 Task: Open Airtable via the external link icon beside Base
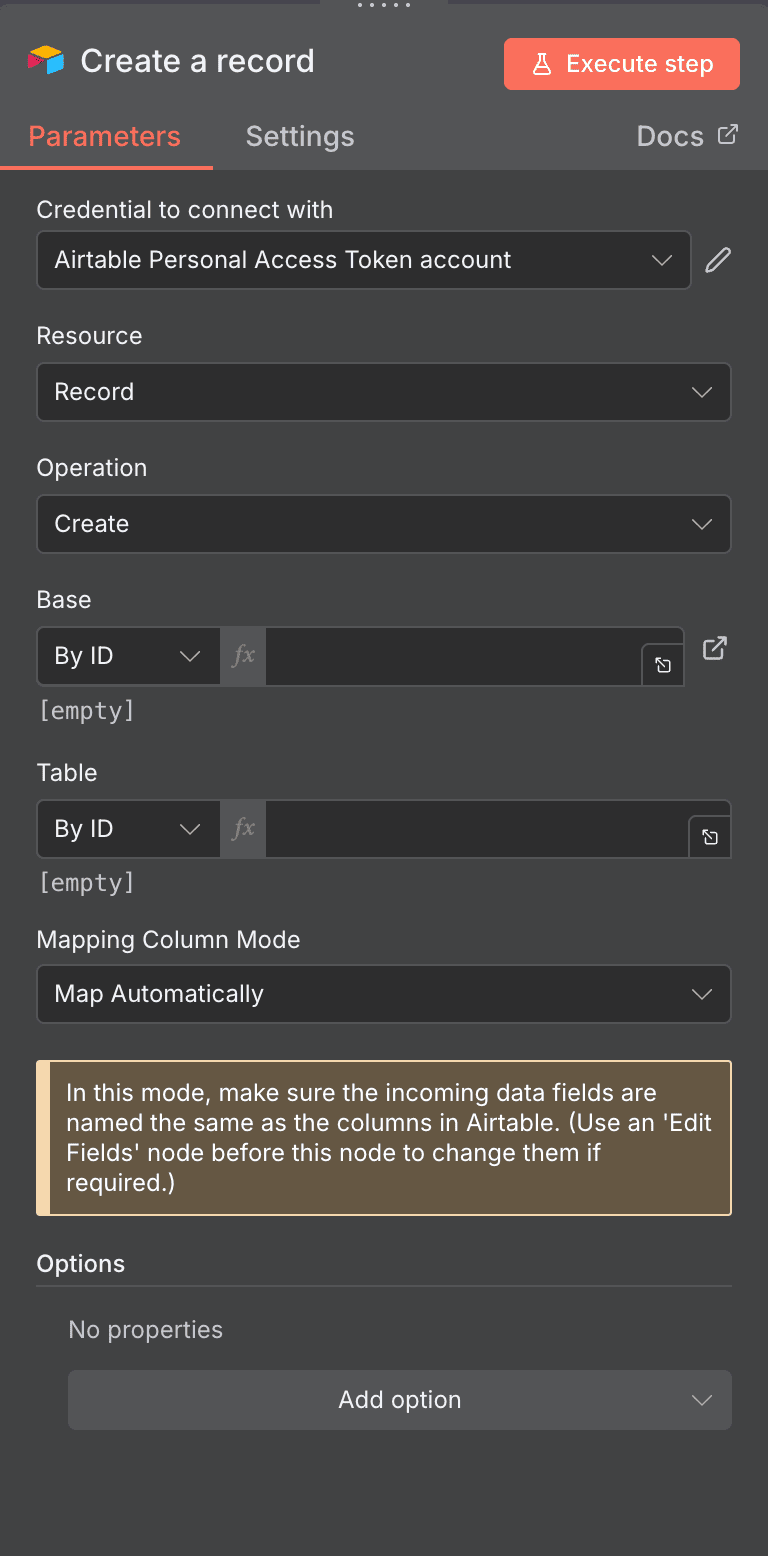[714, 648]
